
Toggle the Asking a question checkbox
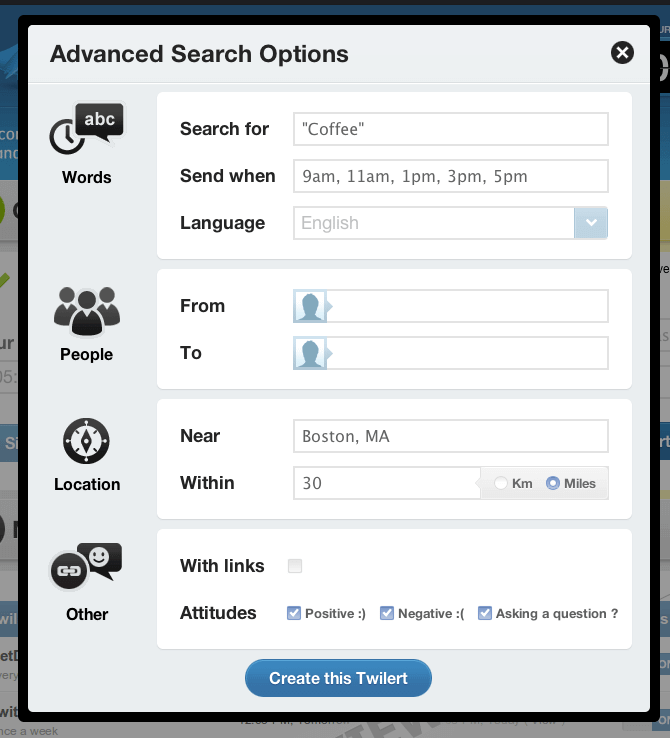485,613
